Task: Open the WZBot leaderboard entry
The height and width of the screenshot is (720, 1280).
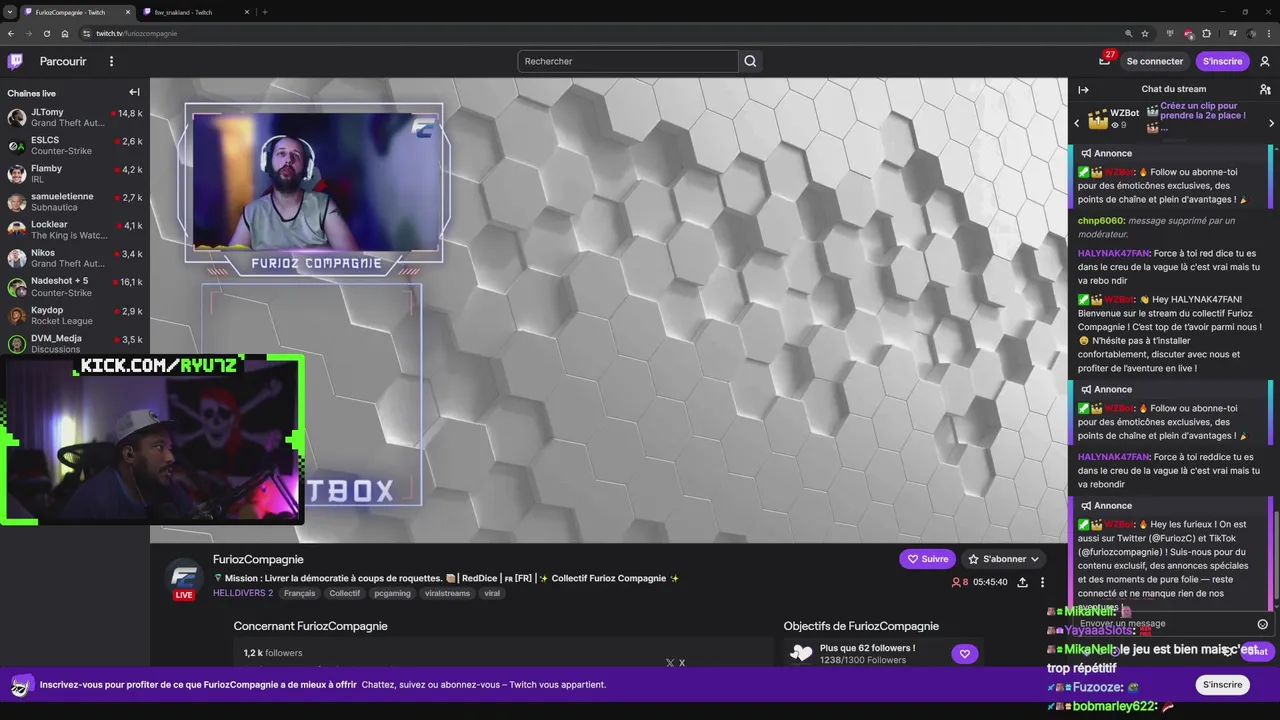Action: [1113, 119]
